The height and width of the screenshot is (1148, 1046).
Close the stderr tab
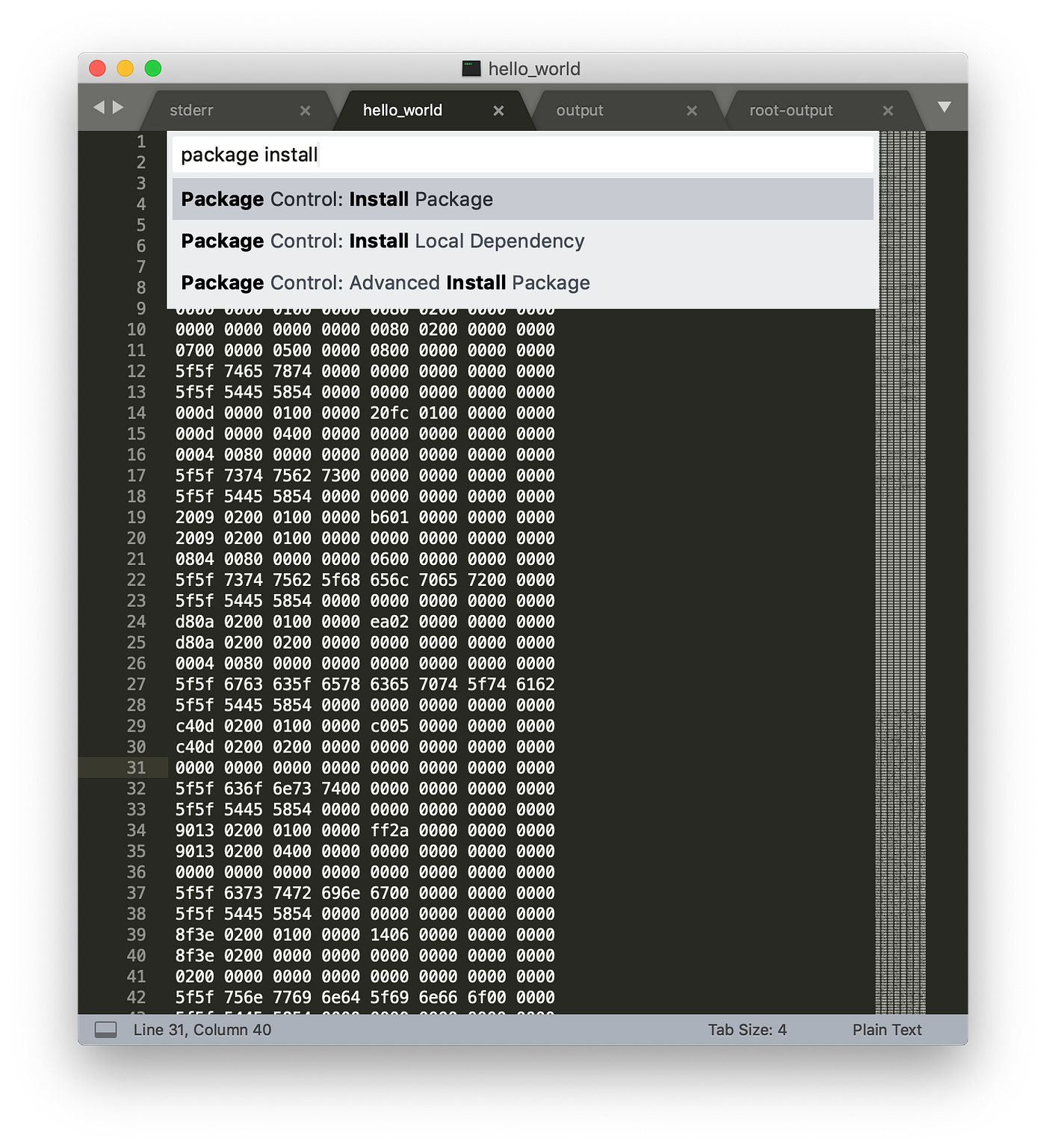(305, 111)
